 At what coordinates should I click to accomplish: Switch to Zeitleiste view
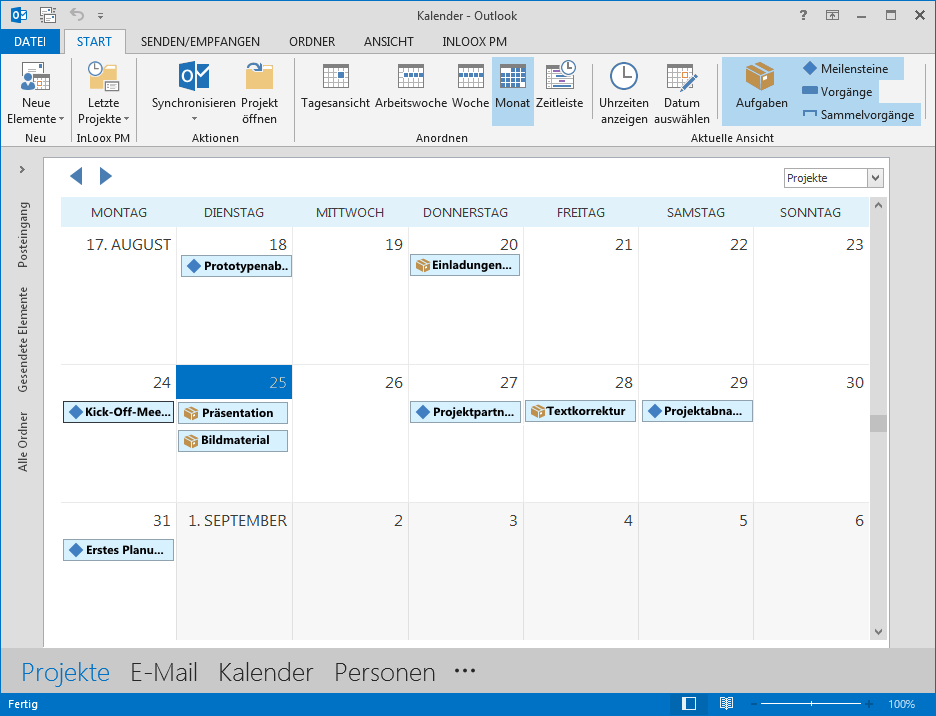559,88
